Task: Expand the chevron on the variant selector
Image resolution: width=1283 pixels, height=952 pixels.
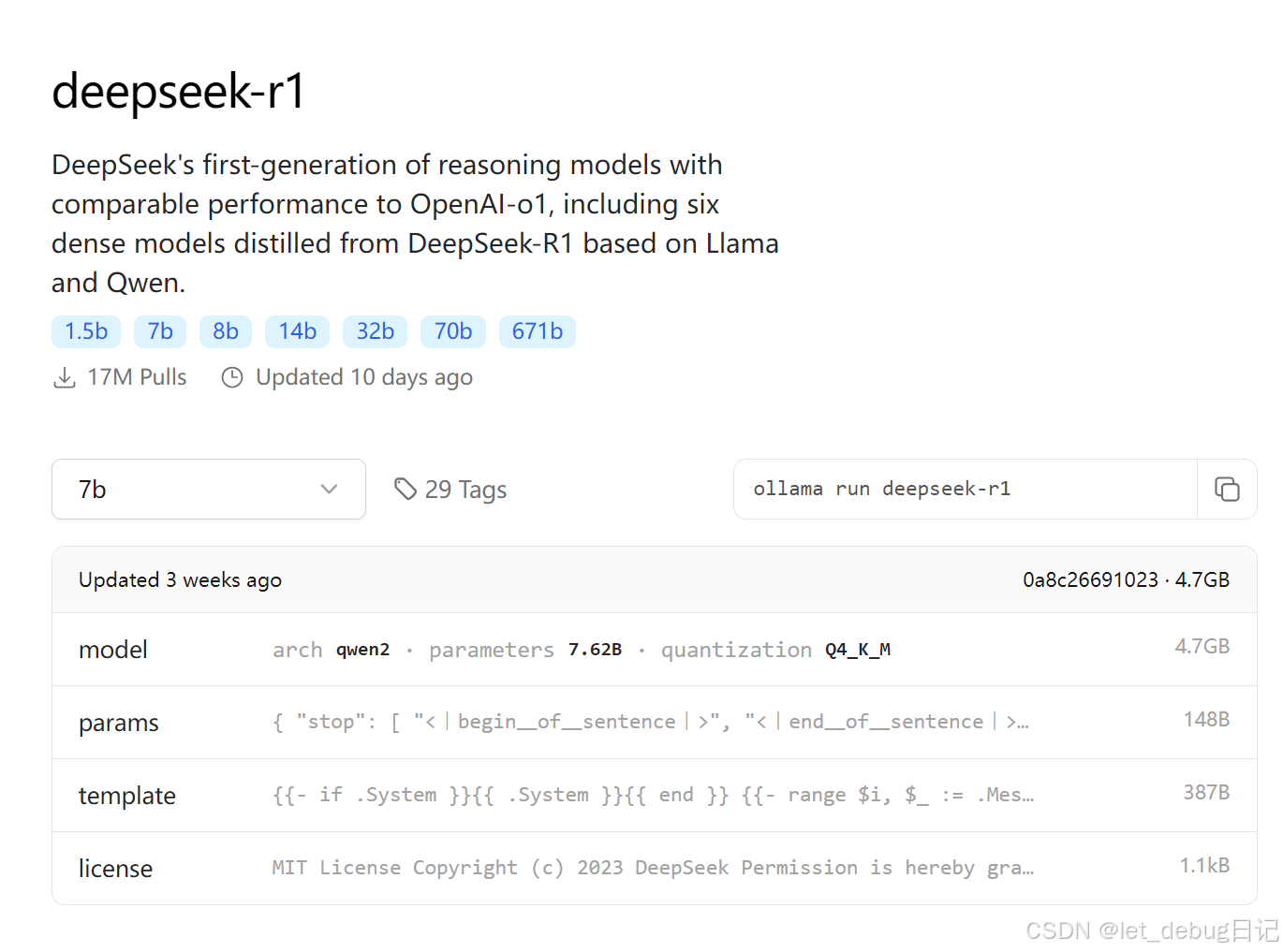Action: pyautogui.click(x=329, y=489)
